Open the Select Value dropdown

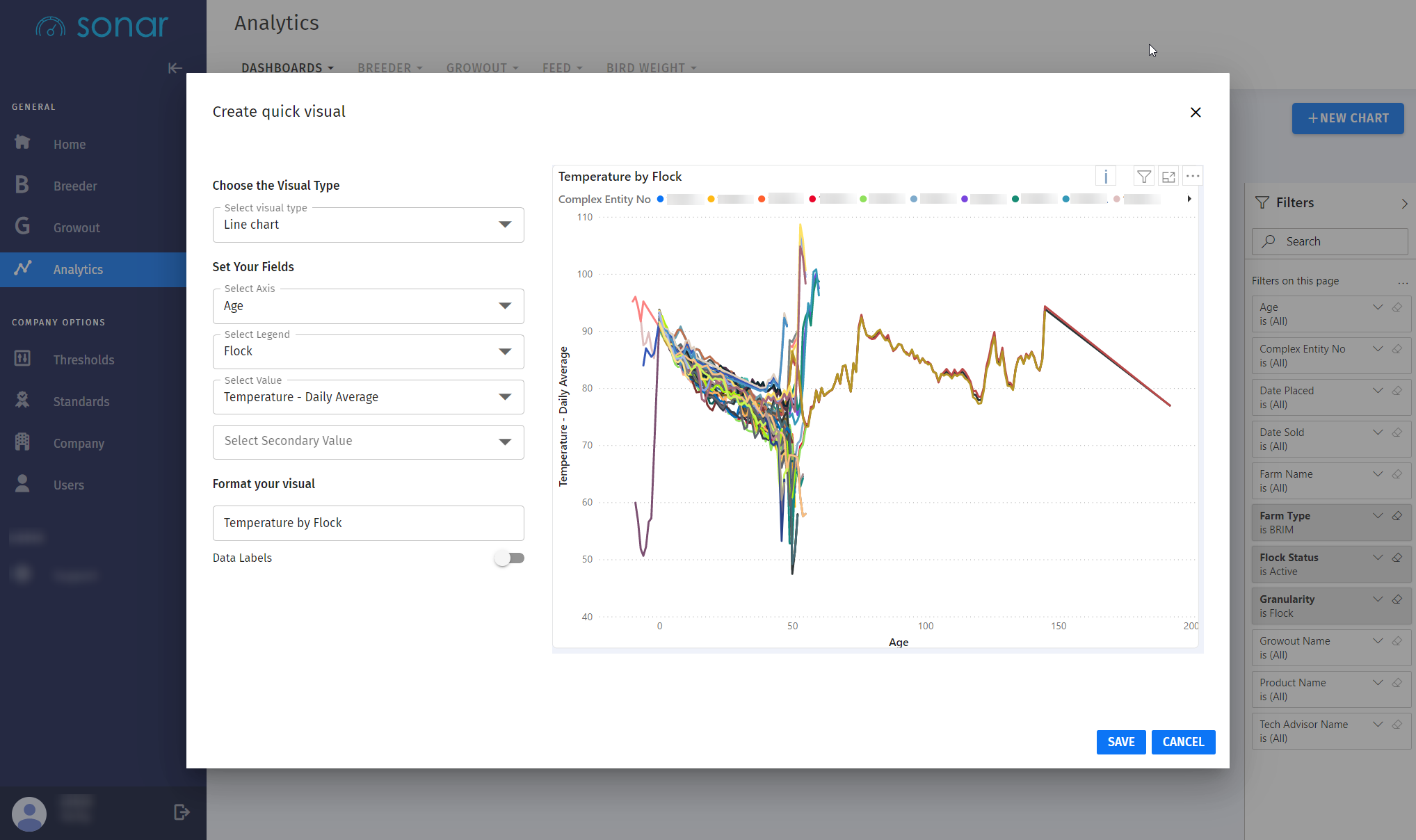click(x=368, y=397)
